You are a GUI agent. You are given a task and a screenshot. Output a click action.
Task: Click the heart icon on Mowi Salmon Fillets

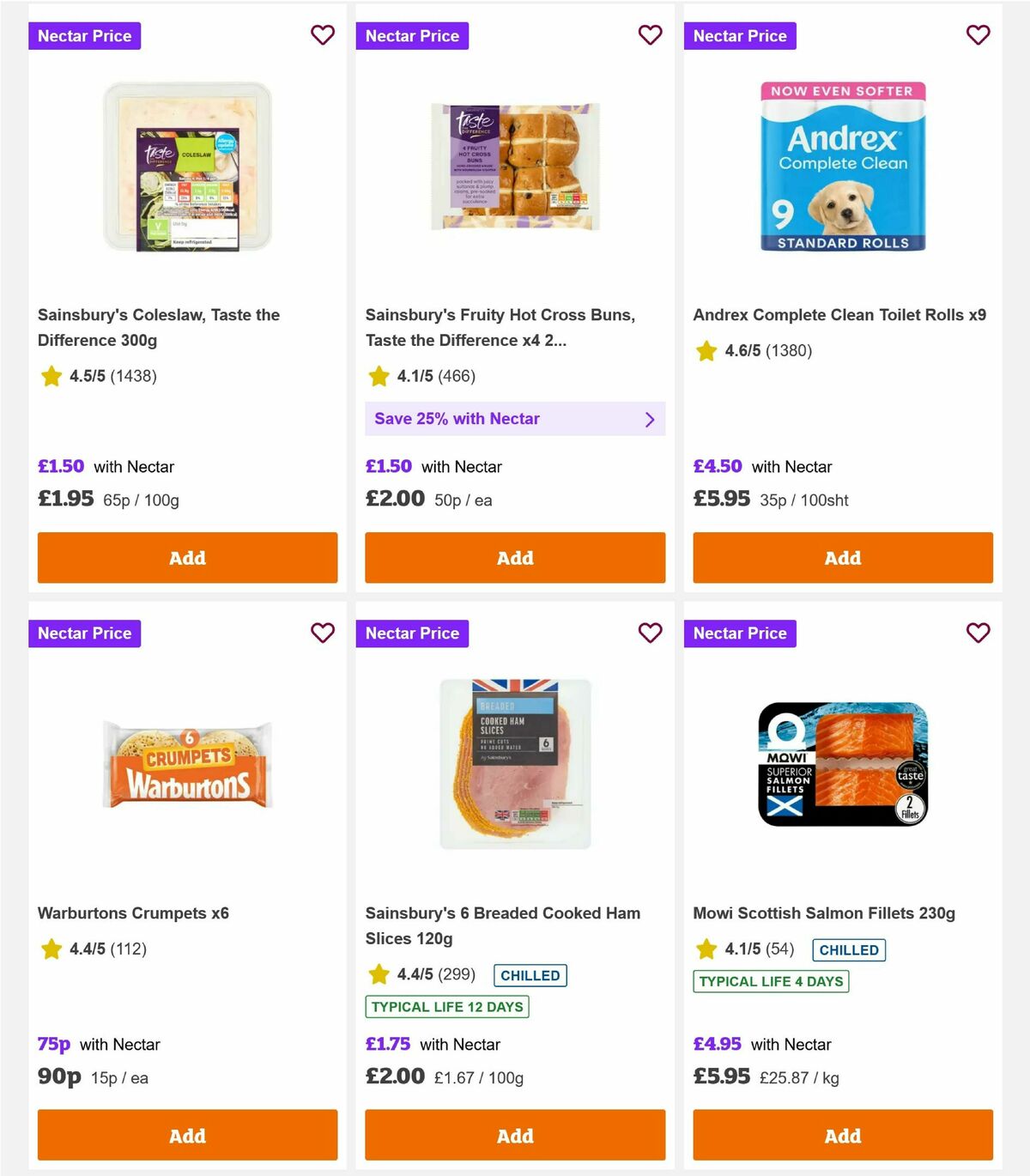[x=978, y=633]
